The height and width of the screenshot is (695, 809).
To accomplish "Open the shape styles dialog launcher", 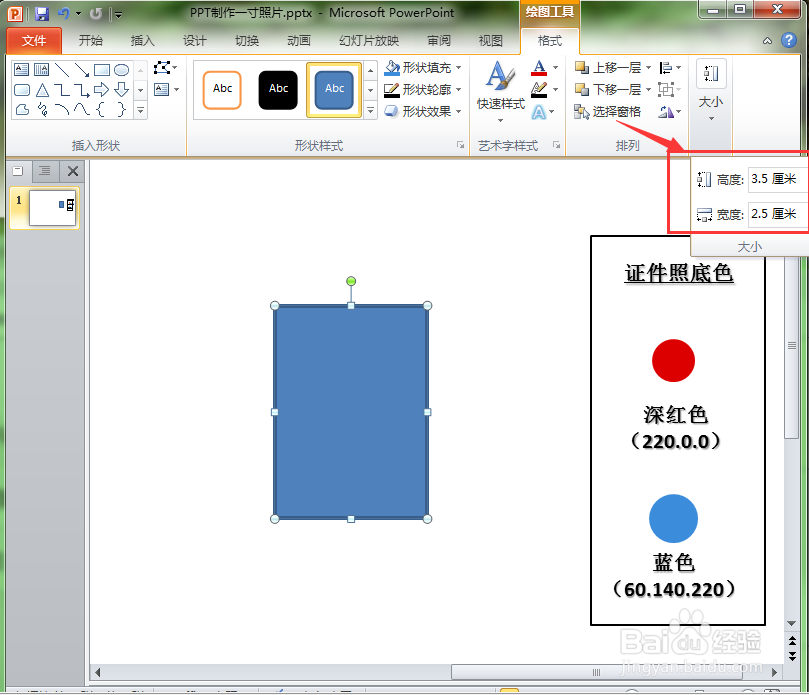I will coord(460,145).
